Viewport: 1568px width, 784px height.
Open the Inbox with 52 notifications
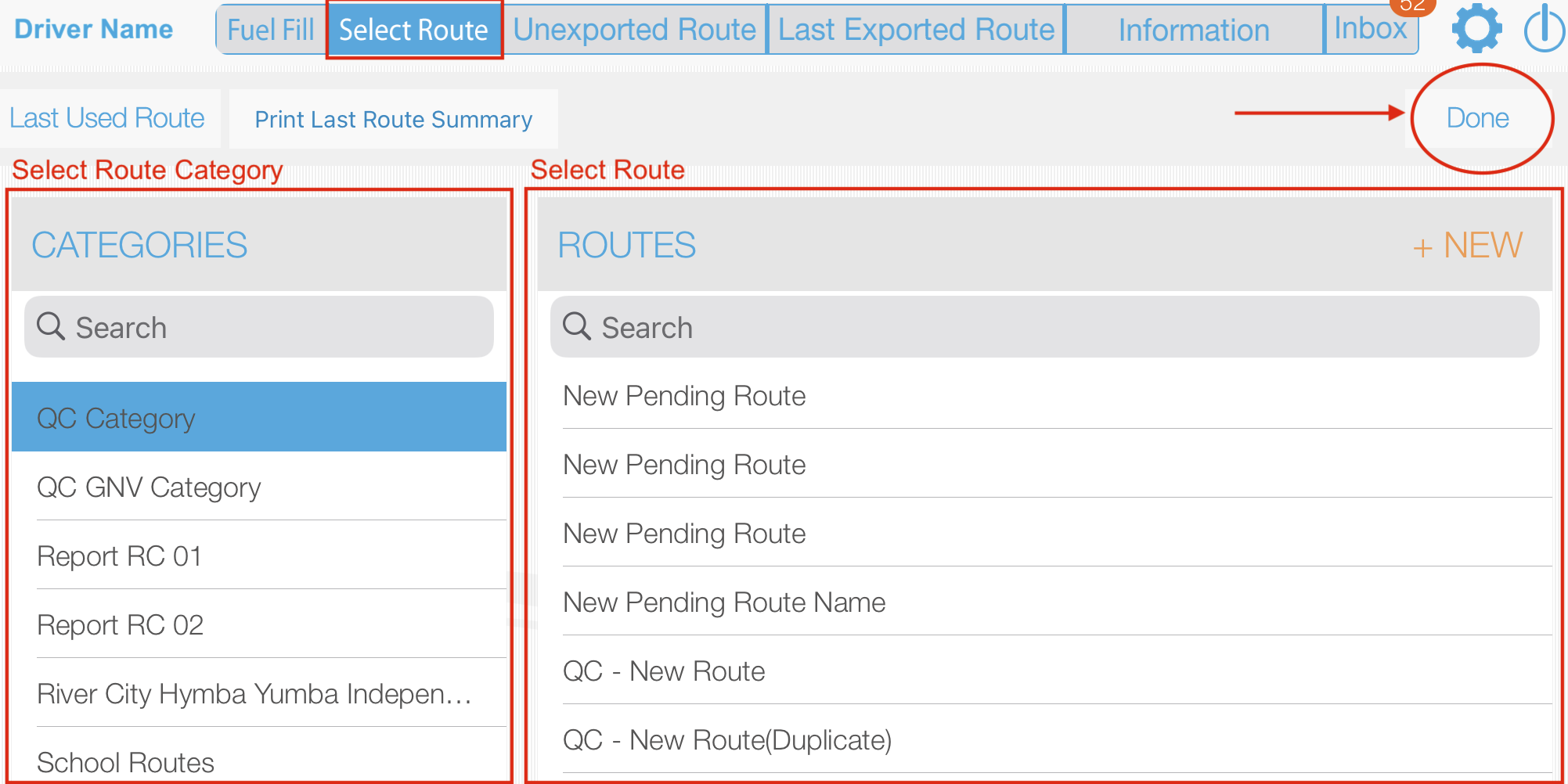coord(1371,29)
